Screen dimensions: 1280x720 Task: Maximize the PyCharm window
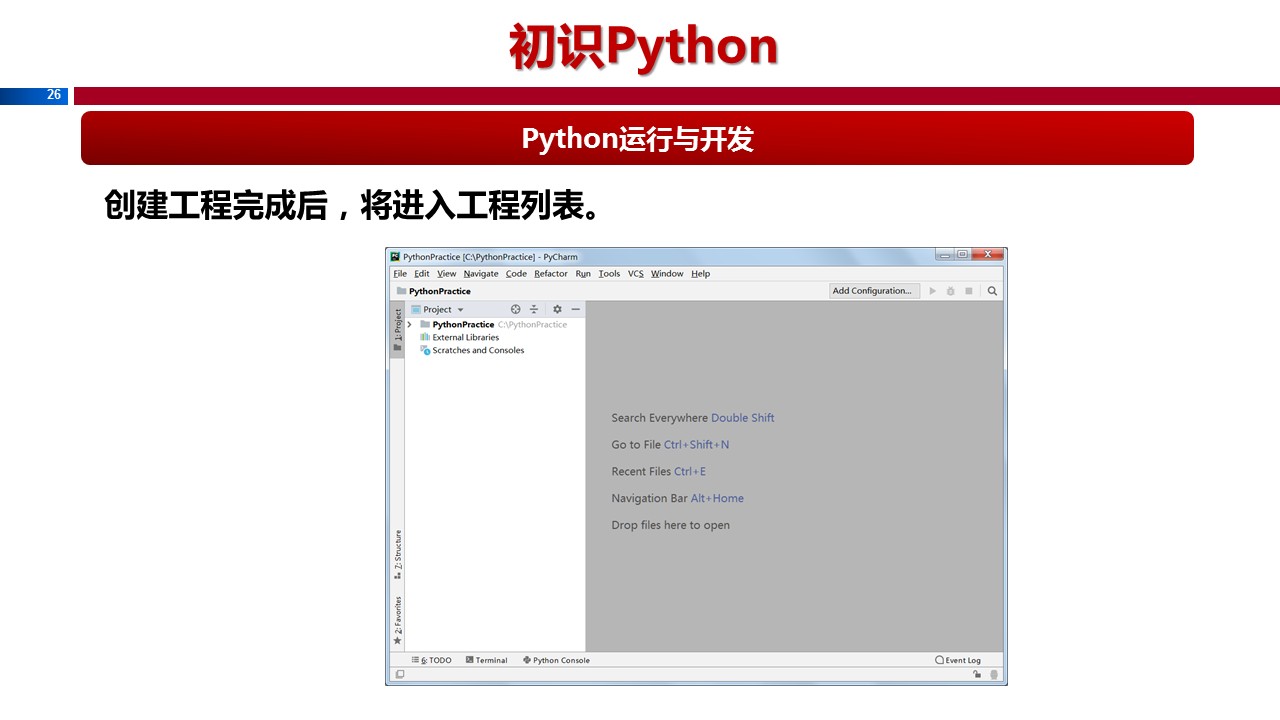[962, 255]
